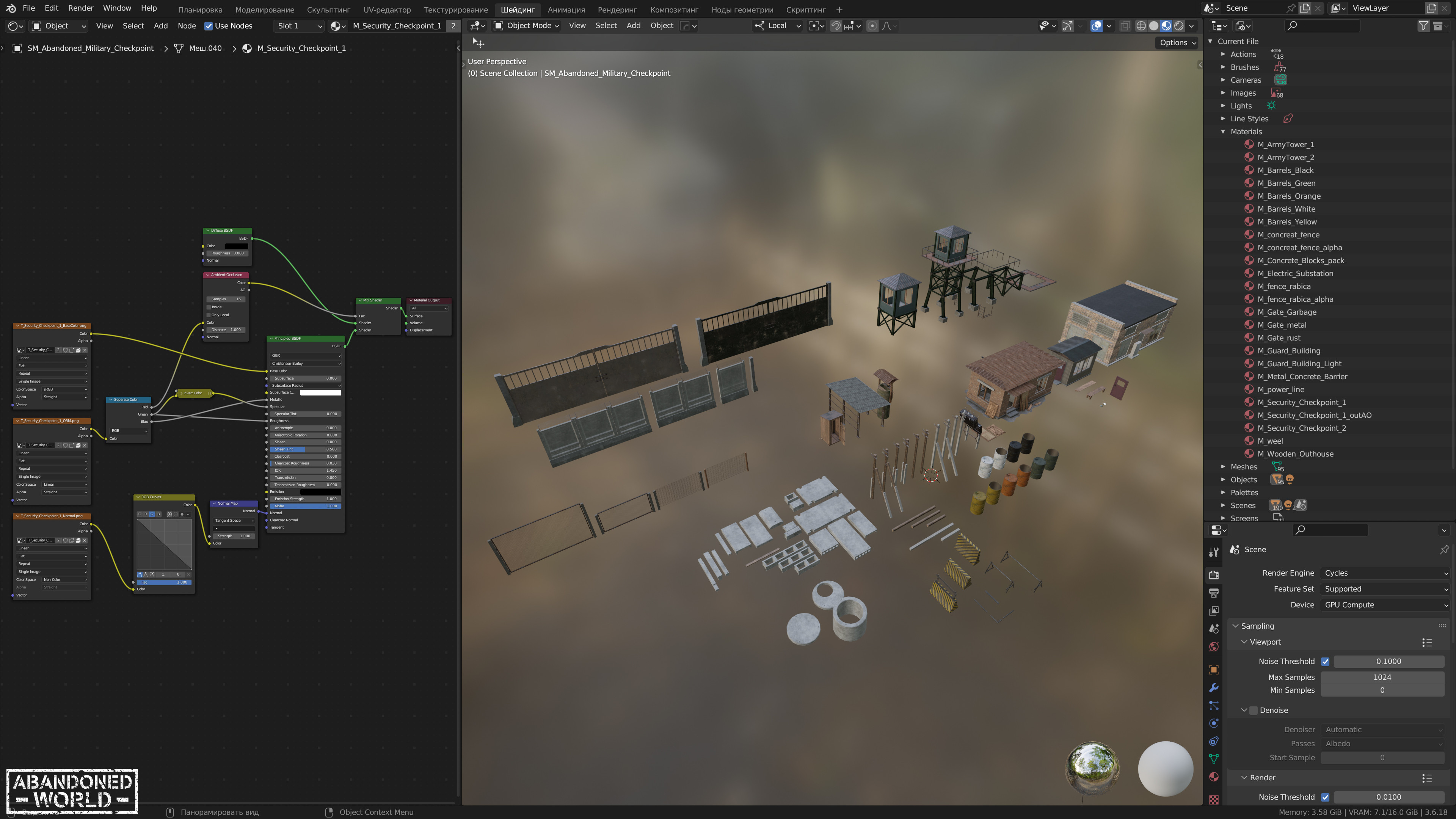Open the Local transform orientation dropdown
Image resolution: width=1456 pixels, height=819 pixels.
(777, 26)
